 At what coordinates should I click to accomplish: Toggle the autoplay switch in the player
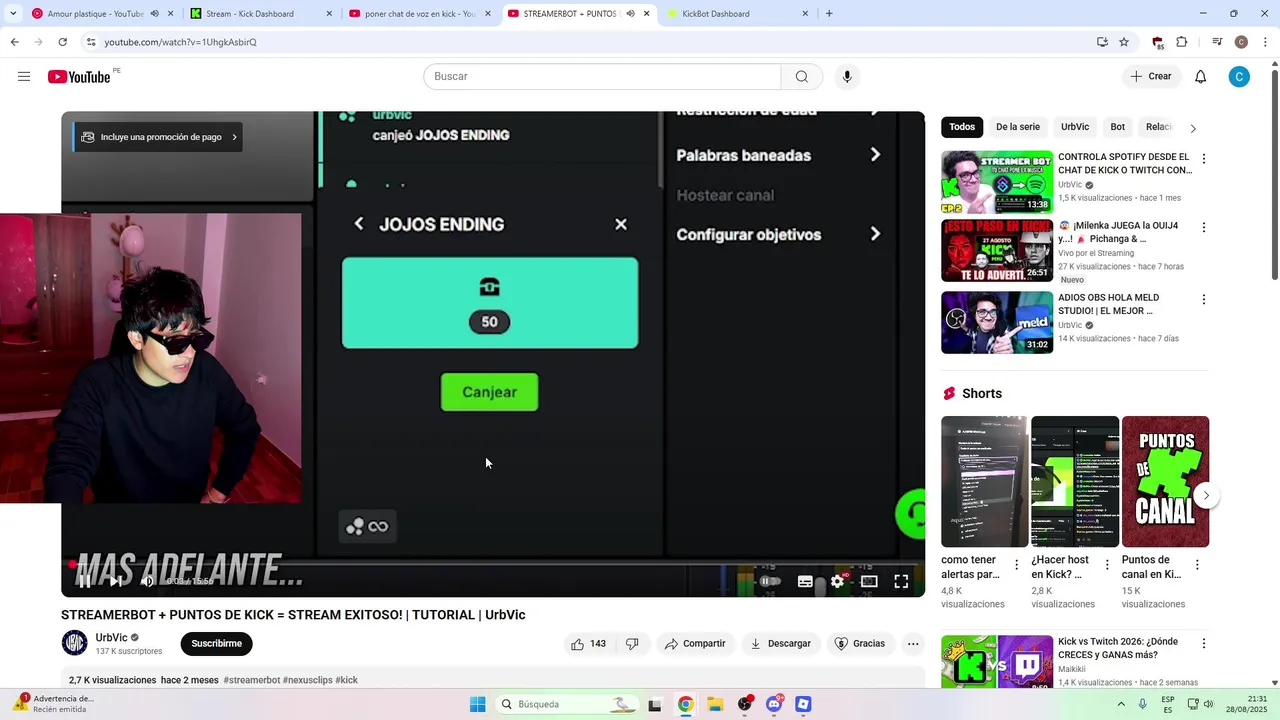point(769,581)
